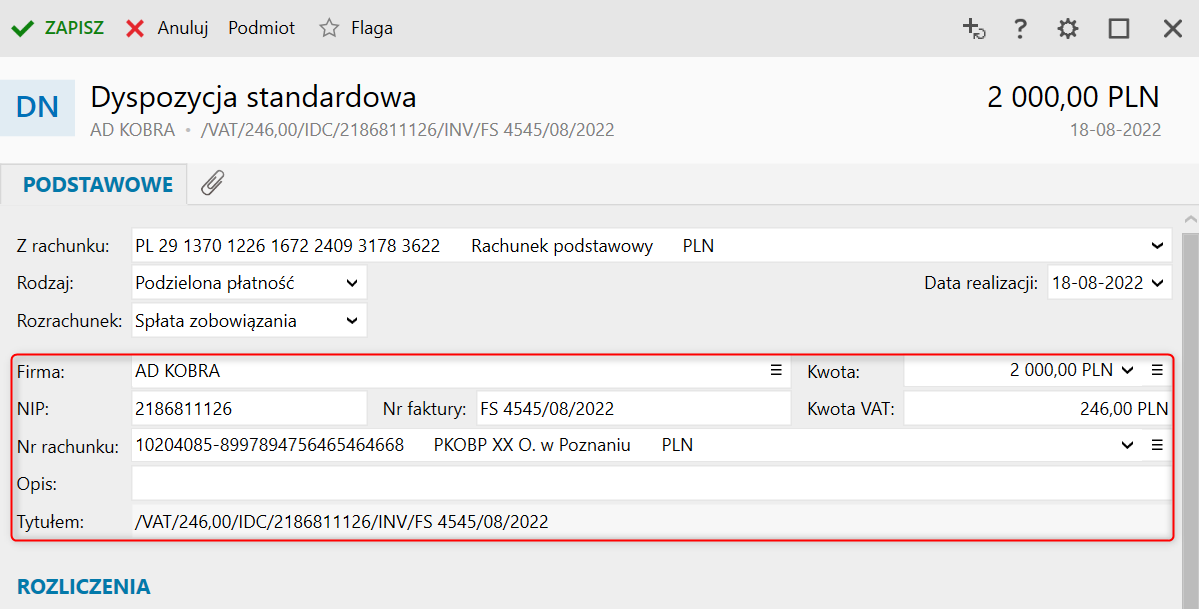This screenshot has height=609, width=1199.
Task: Click the empty Opis input field
Action: click(651, 484)
